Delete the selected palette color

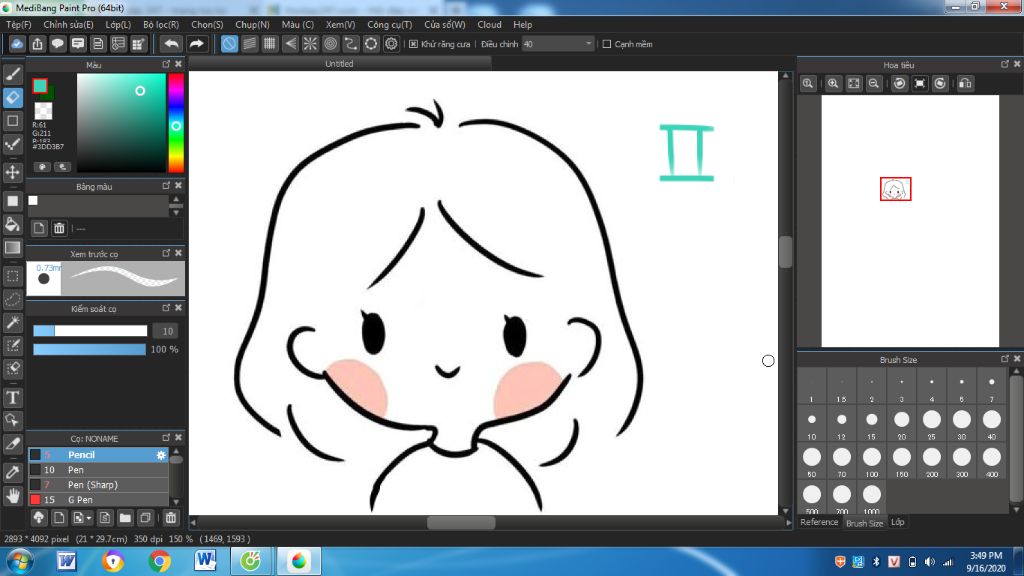(x=59, y=228)
